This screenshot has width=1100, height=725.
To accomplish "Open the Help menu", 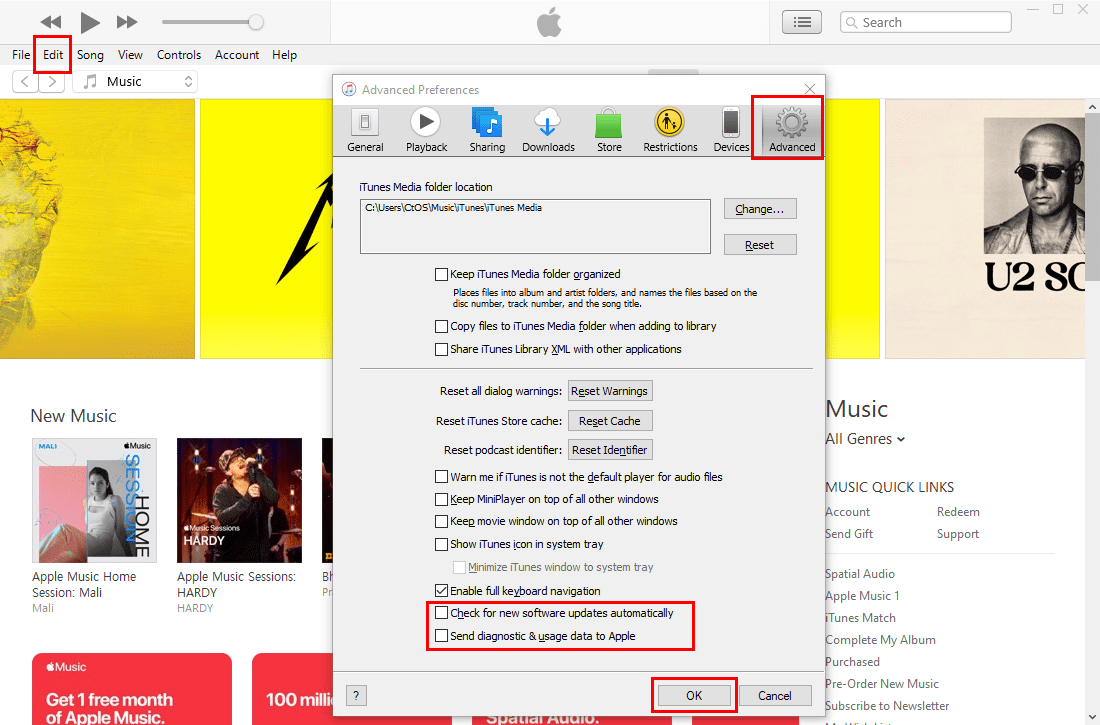I will pyautogui.click(x=284, y=55).
